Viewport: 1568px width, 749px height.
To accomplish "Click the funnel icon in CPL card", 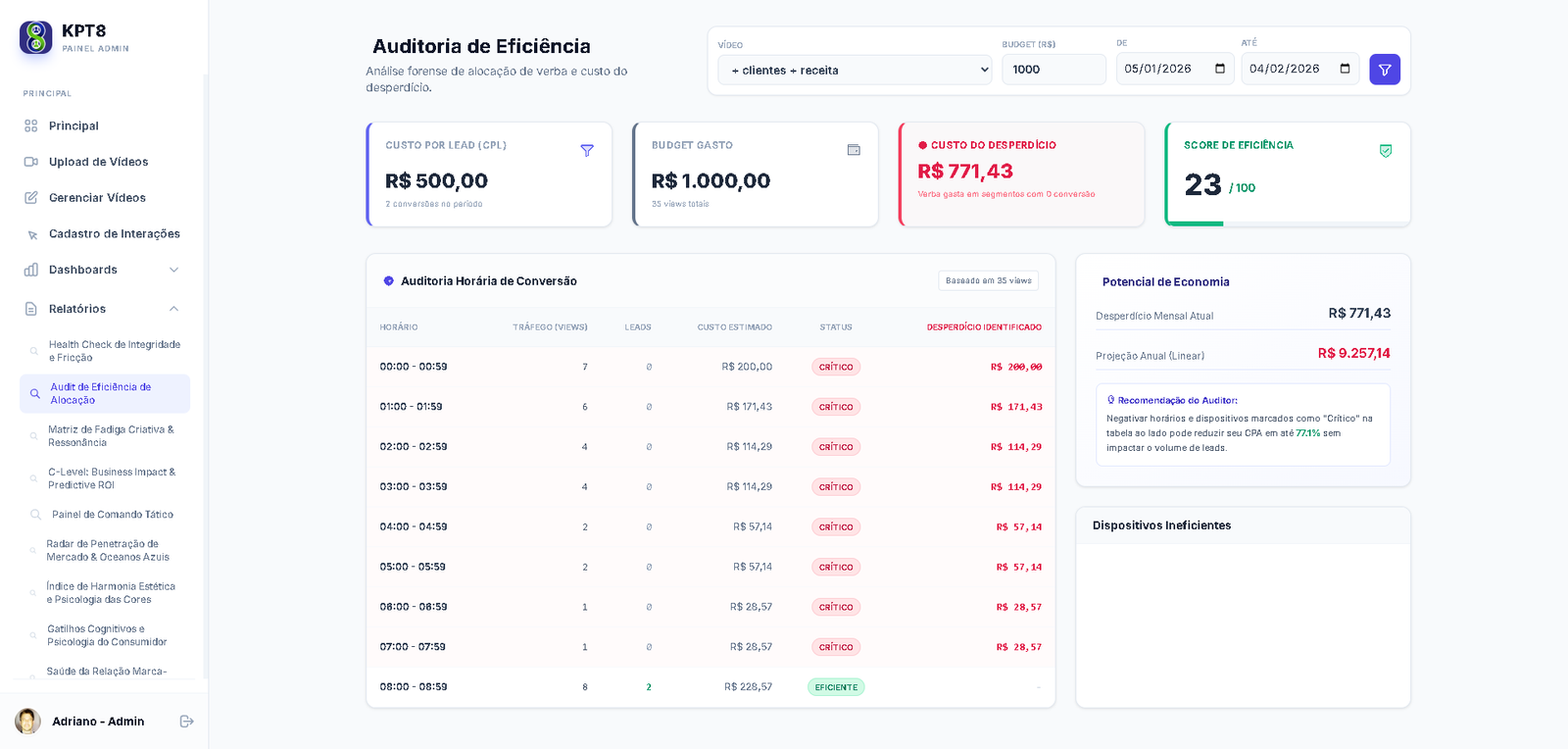I will click(x=587, y=151).
